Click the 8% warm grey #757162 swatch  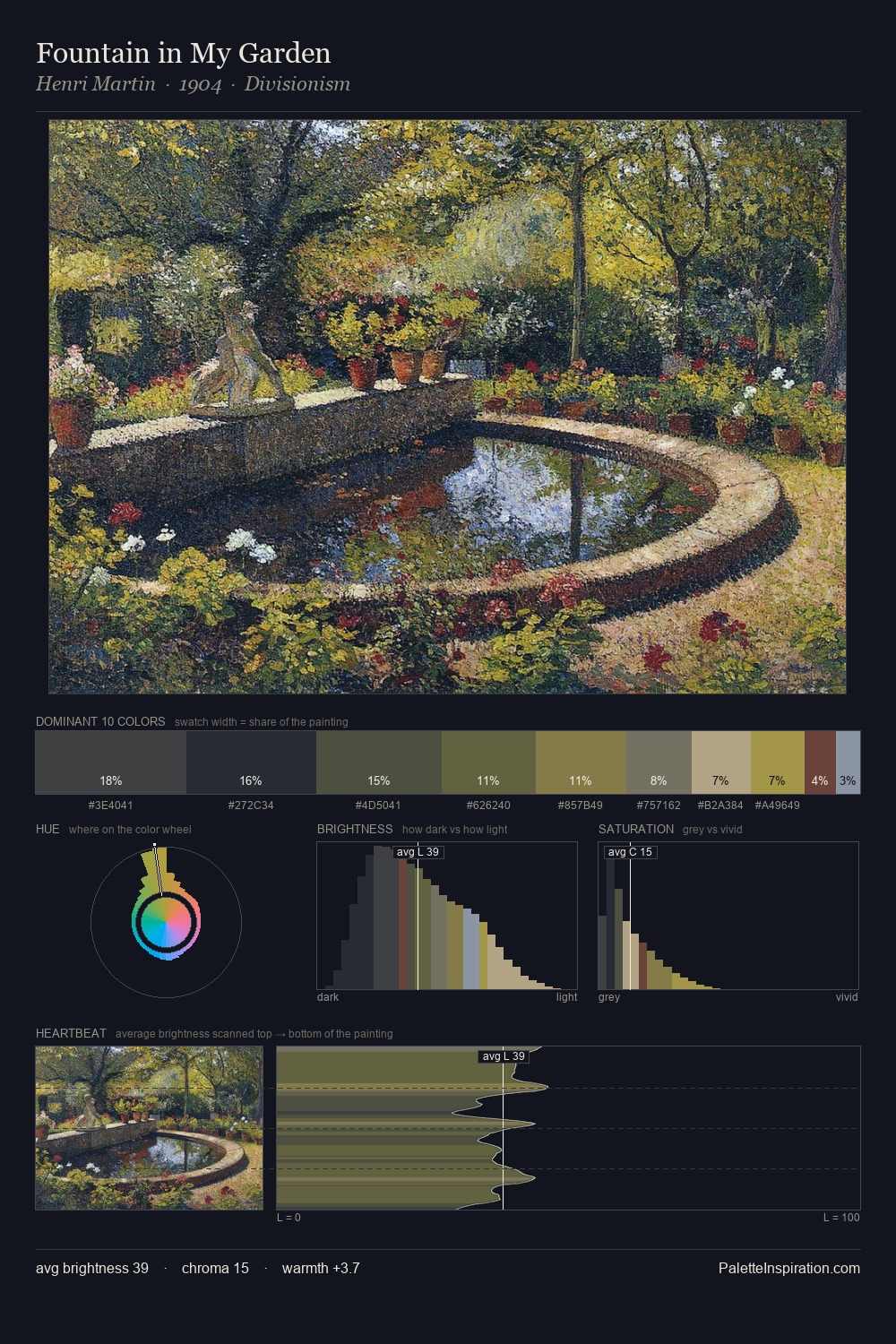tap(659, 762)
